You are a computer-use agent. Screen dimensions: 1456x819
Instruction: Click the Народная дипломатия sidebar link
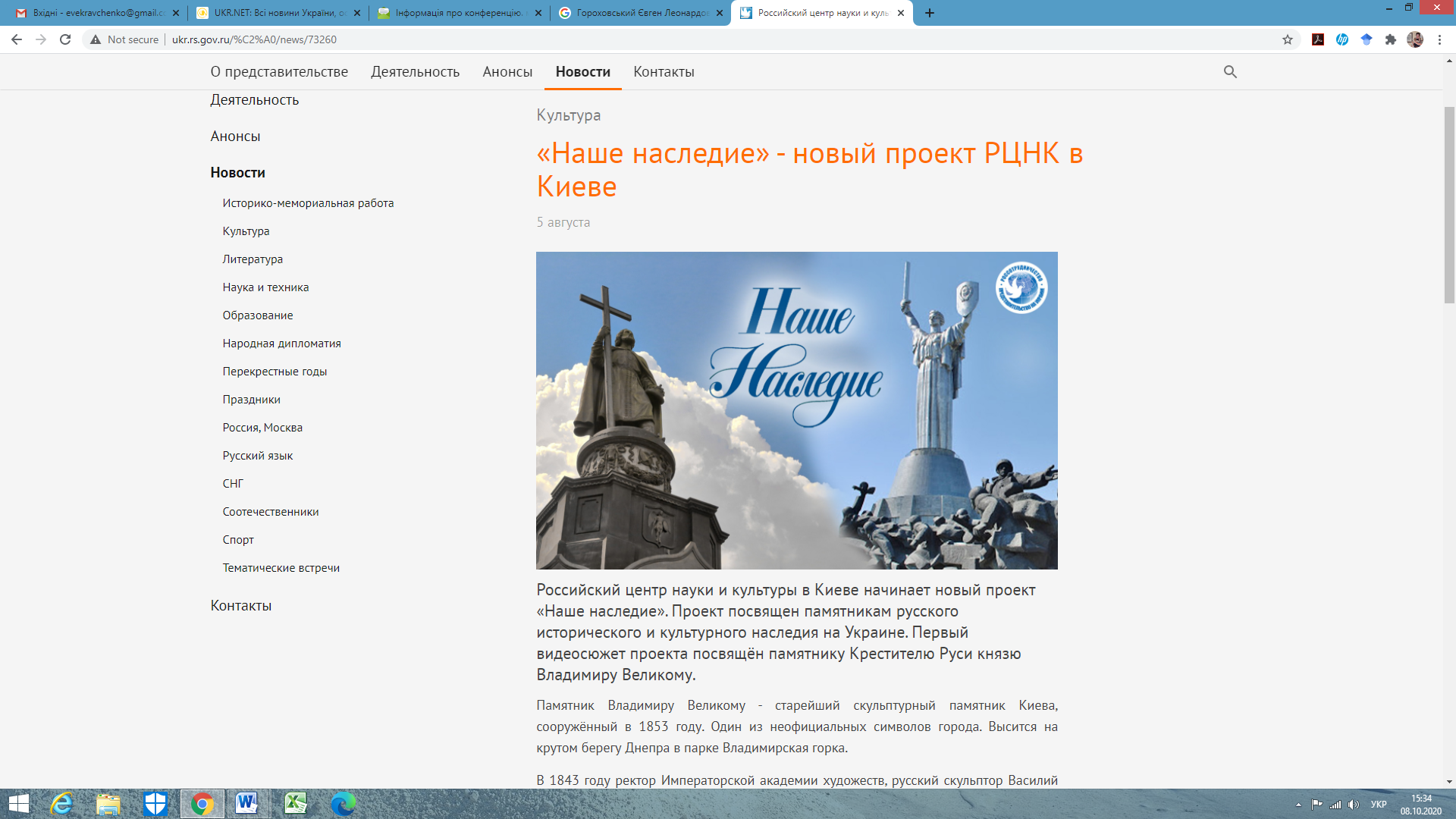pyautogui.click(x=281, y=344)
